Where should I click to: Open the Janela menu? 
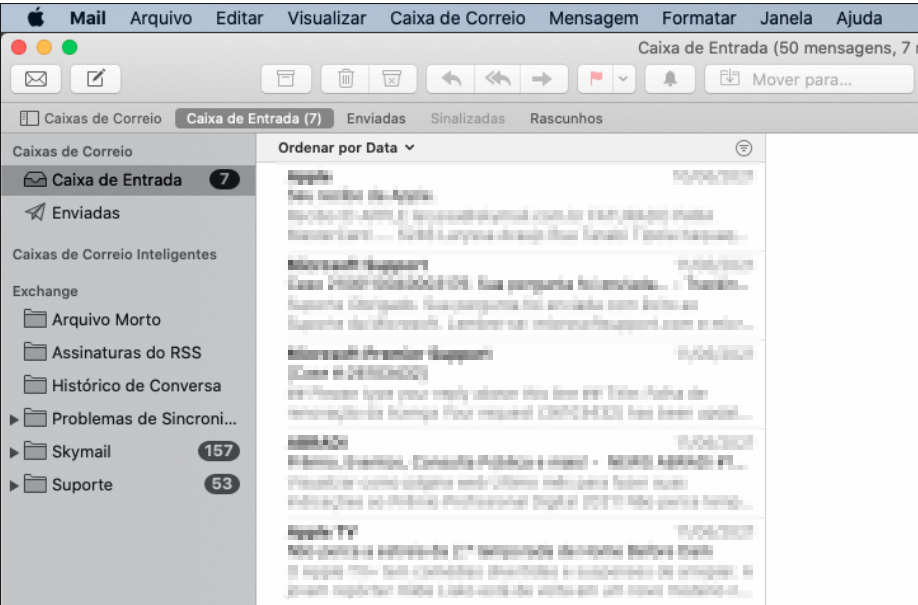click(786, 18)
